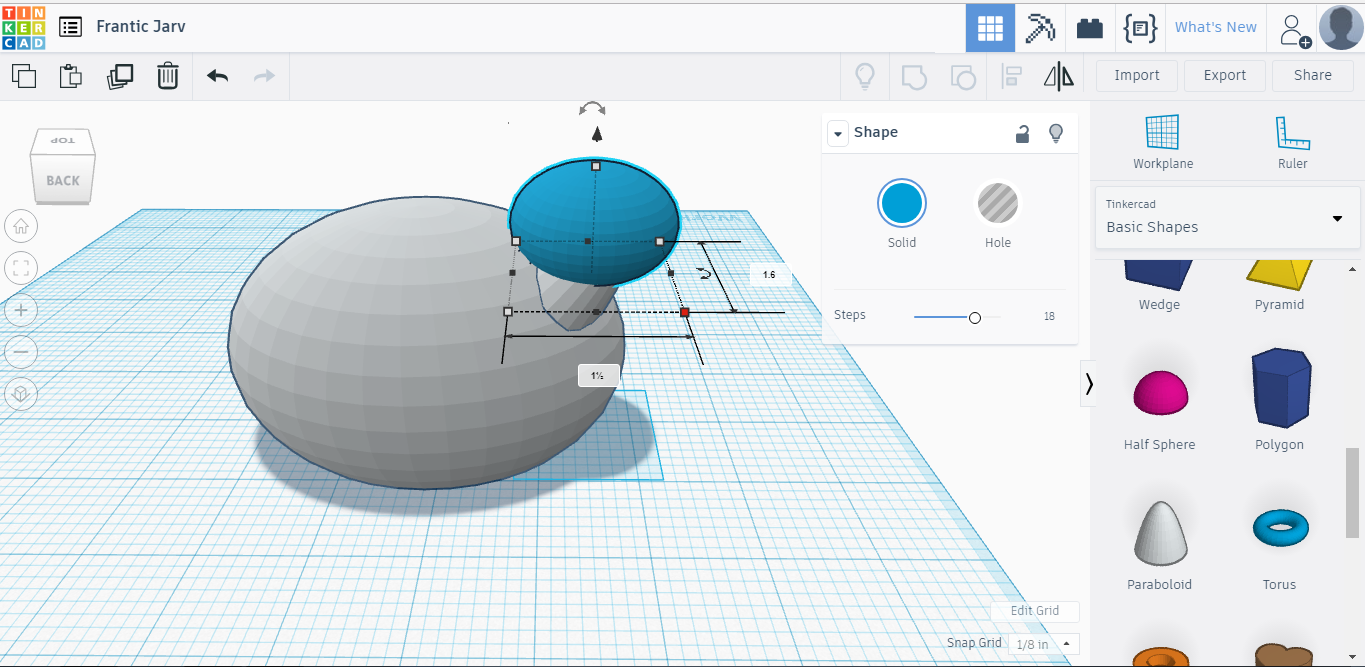This screenshot has width=1365, height=667.
Task: Select the Workplane tool
Action: [x=1163, y=141]
